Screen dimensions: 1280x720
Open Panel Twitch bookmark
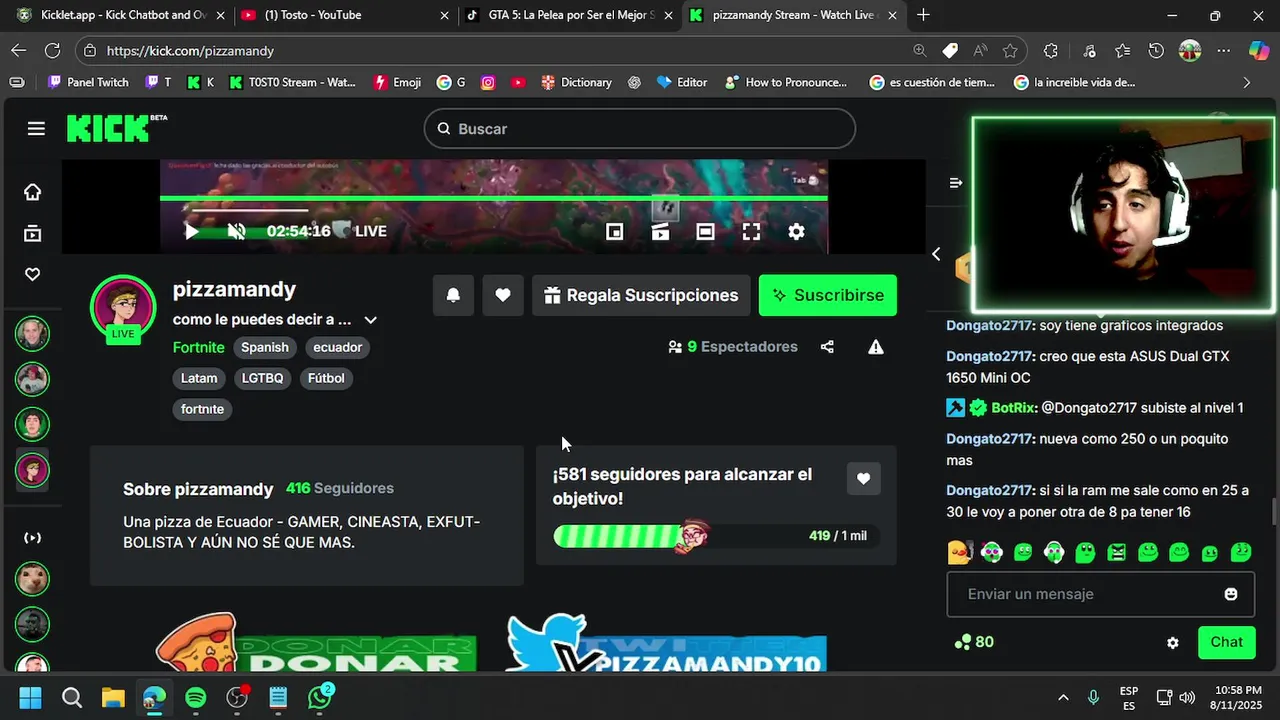[88, 82]
